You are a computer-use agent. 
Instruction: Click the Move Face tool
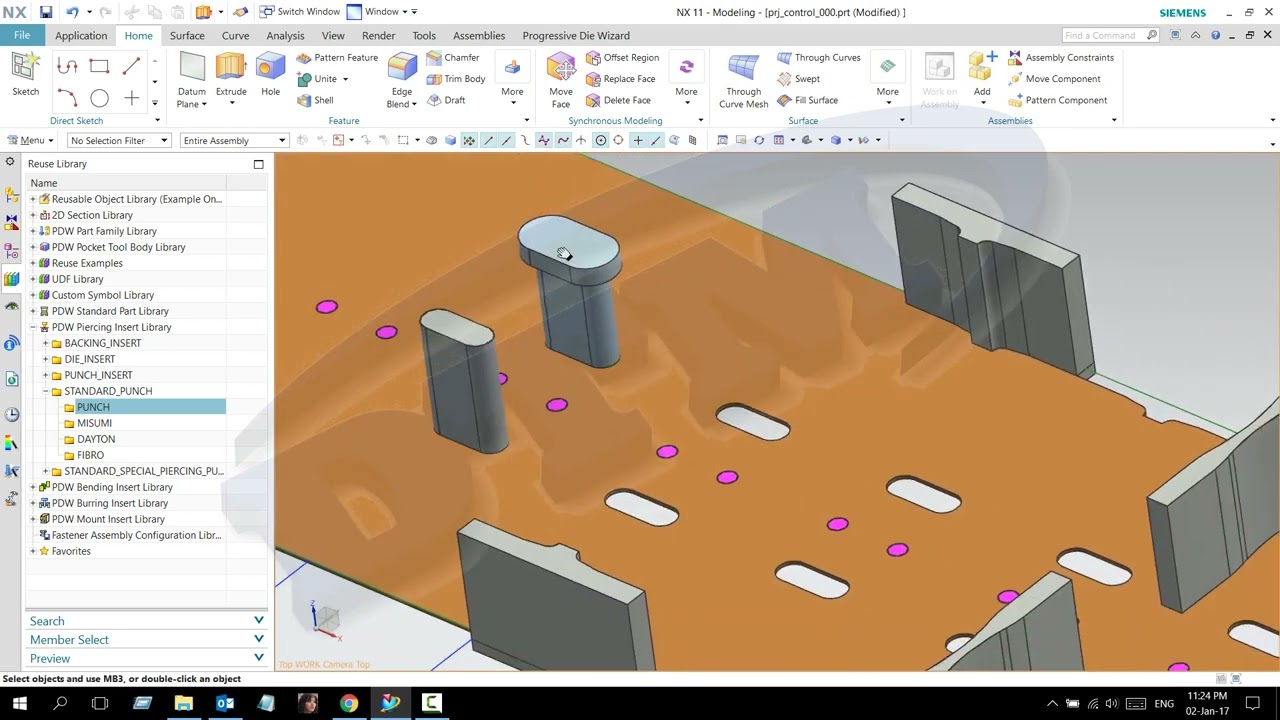(x=561, y=80)
